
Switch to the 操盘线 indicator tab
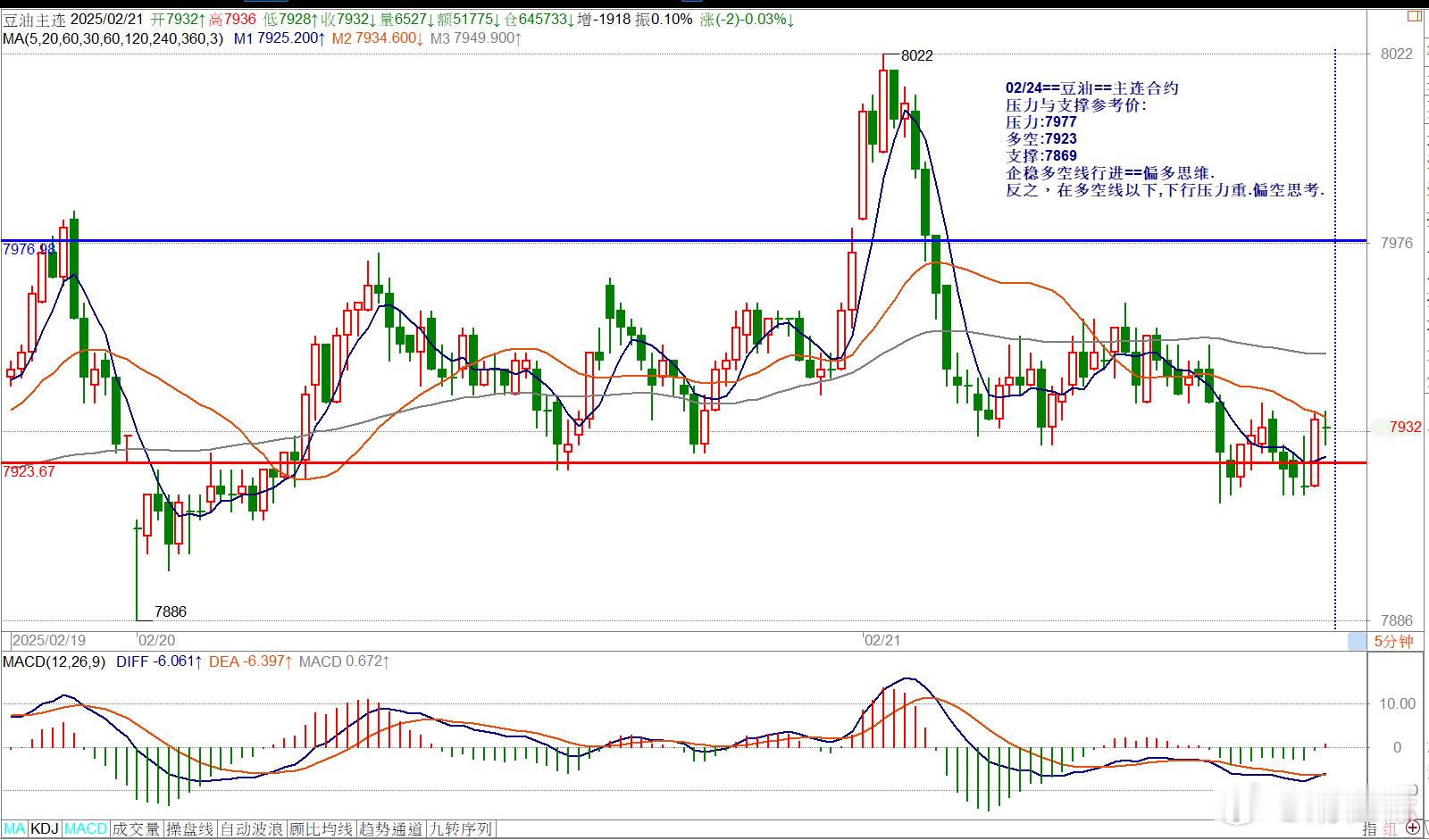click(190, 829)
